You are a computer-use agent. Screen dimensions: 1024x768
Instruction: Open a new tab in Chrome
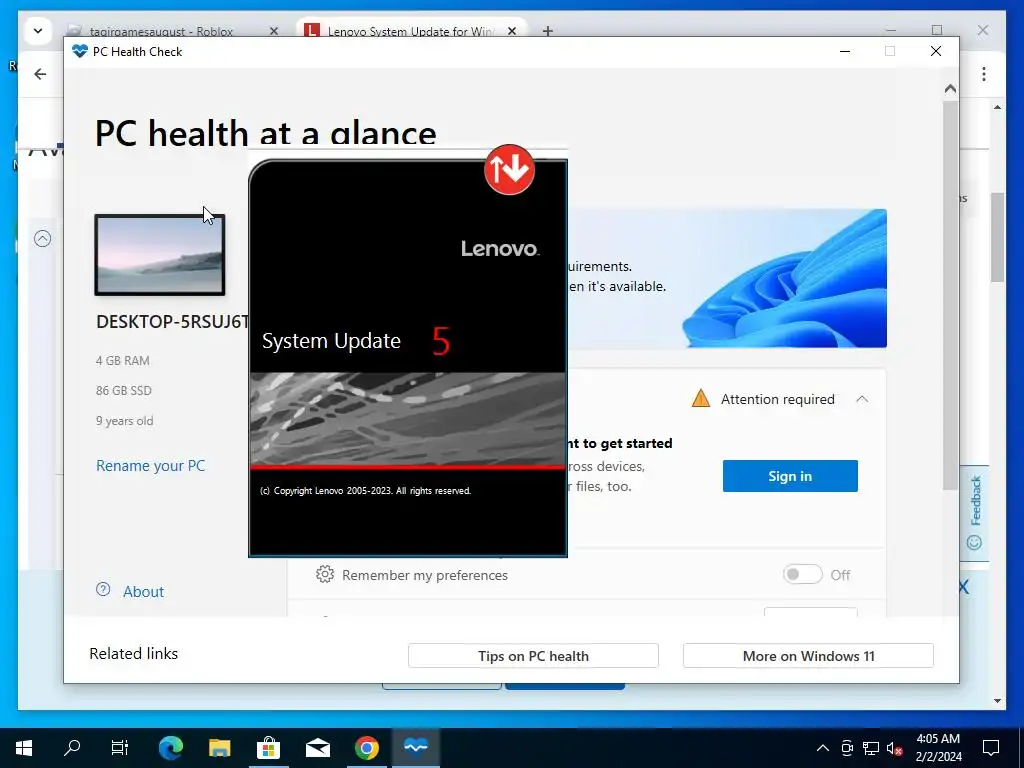click(x=548, y=31)
